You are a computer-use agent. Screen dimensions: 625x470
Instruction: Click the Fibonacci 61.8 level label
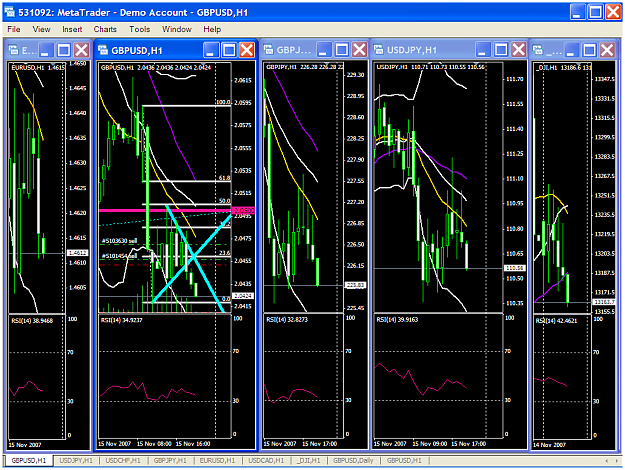pyautogui.click(x=224, y=178)
